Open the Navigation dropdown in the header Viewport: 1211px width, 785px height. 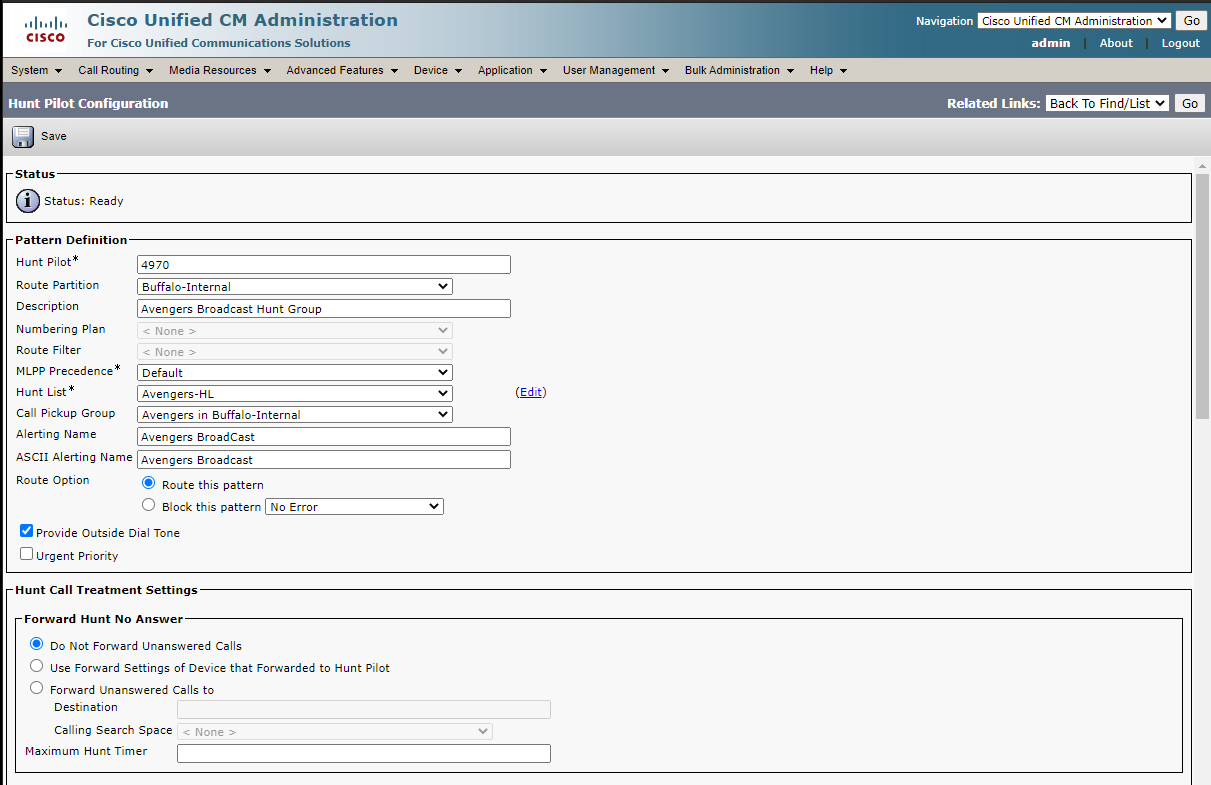(1074, 21)
